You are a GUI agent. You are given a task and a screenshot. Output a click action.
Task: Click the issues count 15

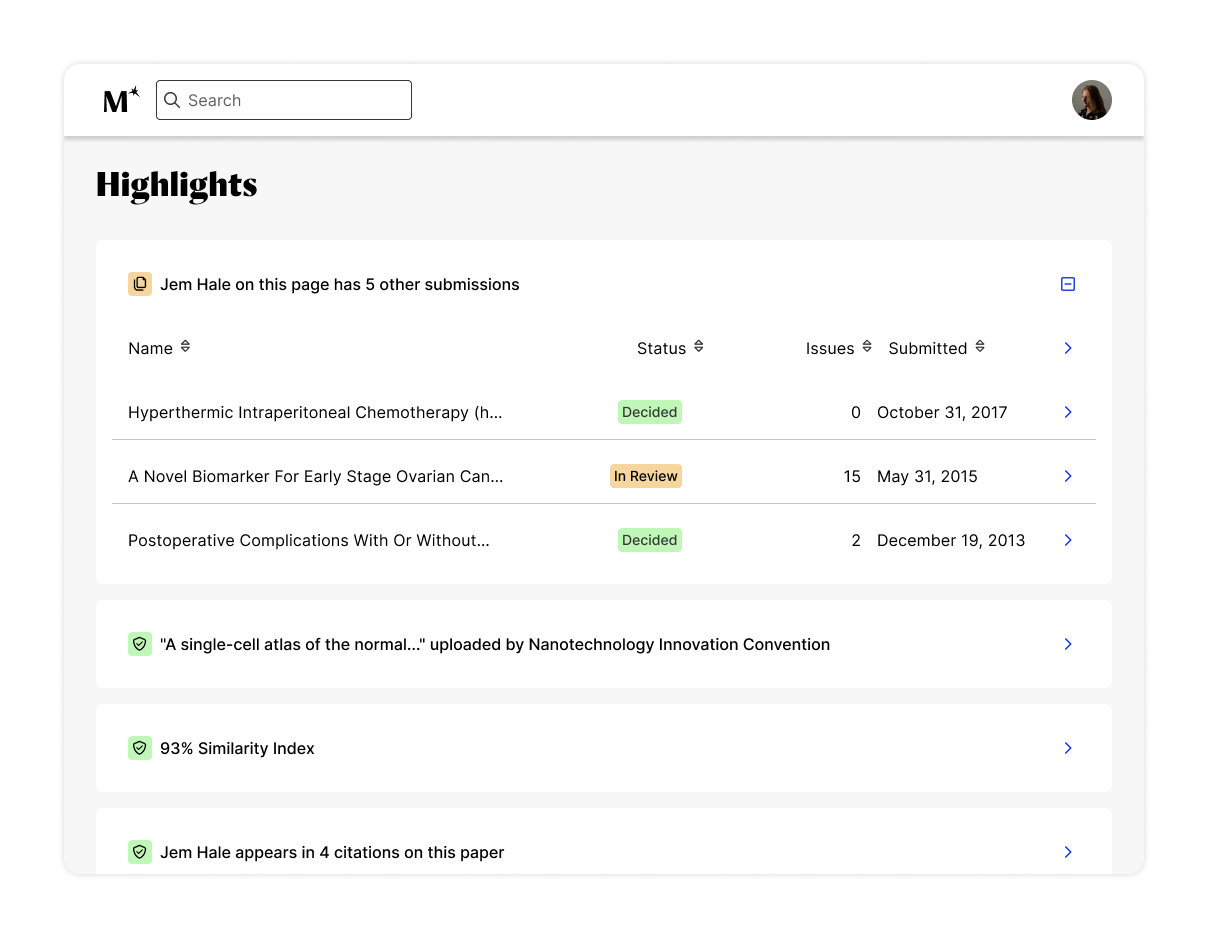(x=852, y=476)
